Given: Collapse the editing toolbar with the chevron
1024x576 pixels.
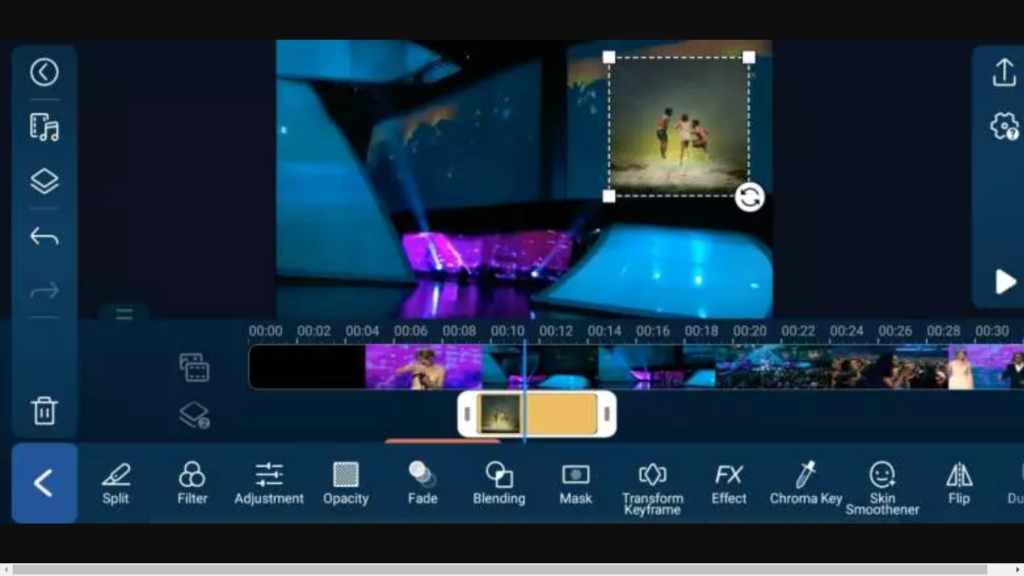Looking at the screenshot, I should click(x=44, y=483).
